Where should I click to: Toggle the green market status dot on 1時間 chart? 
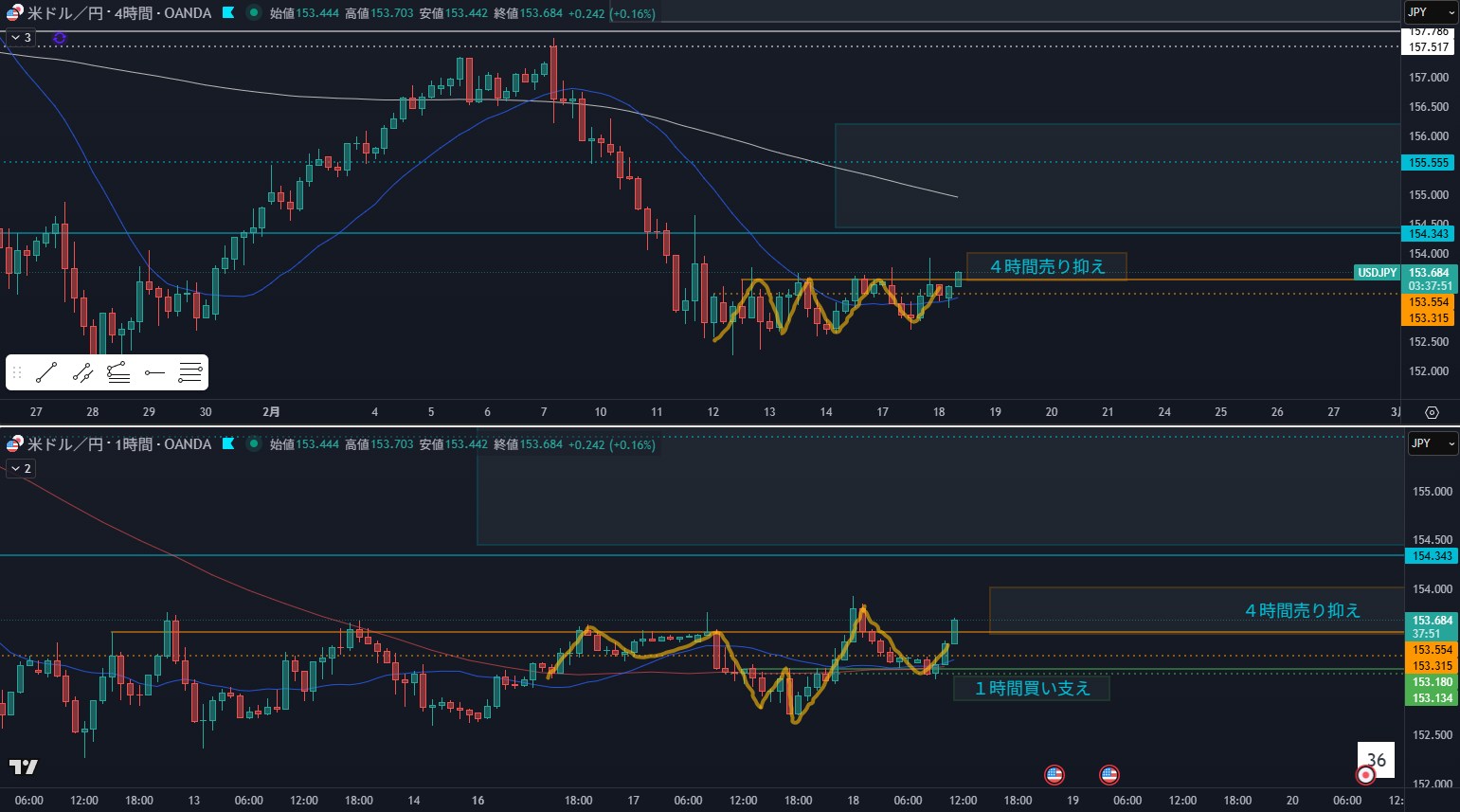[x=253, y=443]
